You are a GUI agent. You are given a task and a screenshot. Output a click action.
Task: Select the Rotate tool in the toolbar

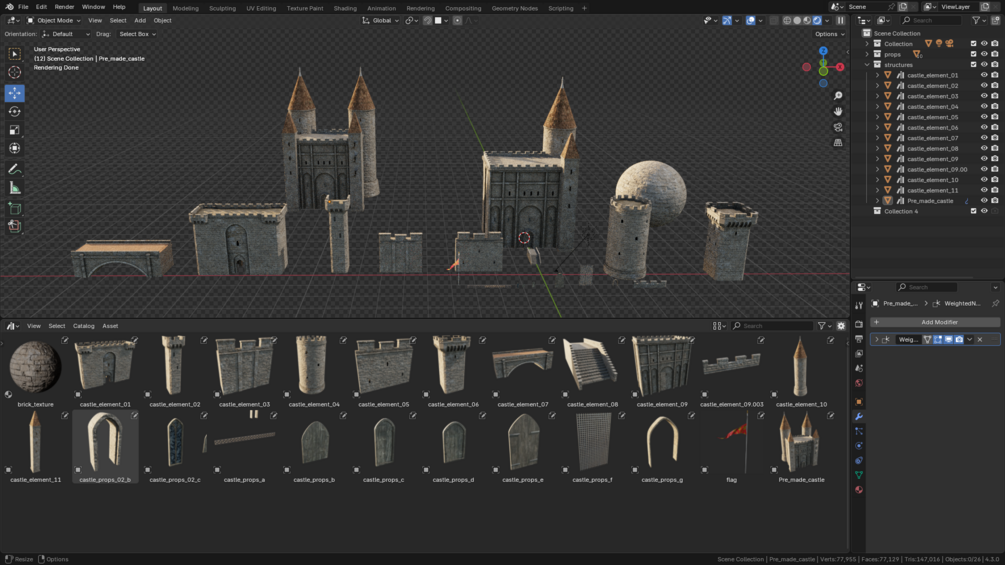tap(14, 111)
